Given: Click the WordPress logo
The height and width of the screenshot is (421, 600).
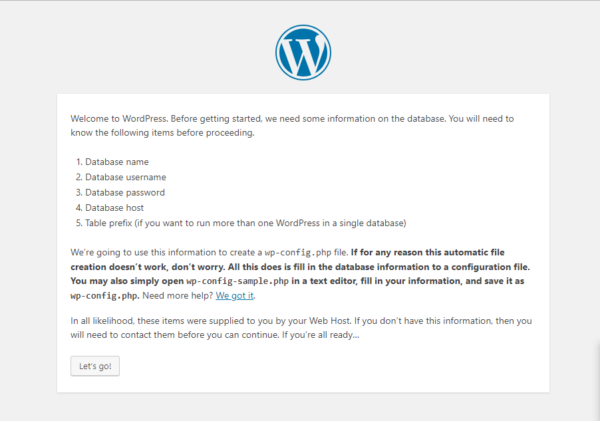Looking at the screenshot, I should click(x=299, y=54).
